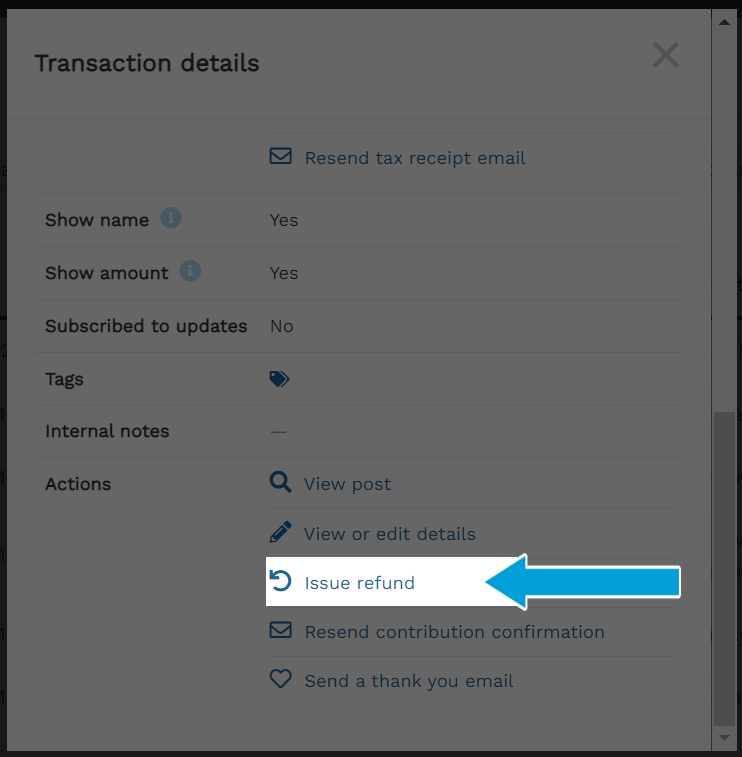Image resolution: width=742 pixels, height=757 pixels.
Task: Click the scrollbar up arrow
Action: [724, 22]
